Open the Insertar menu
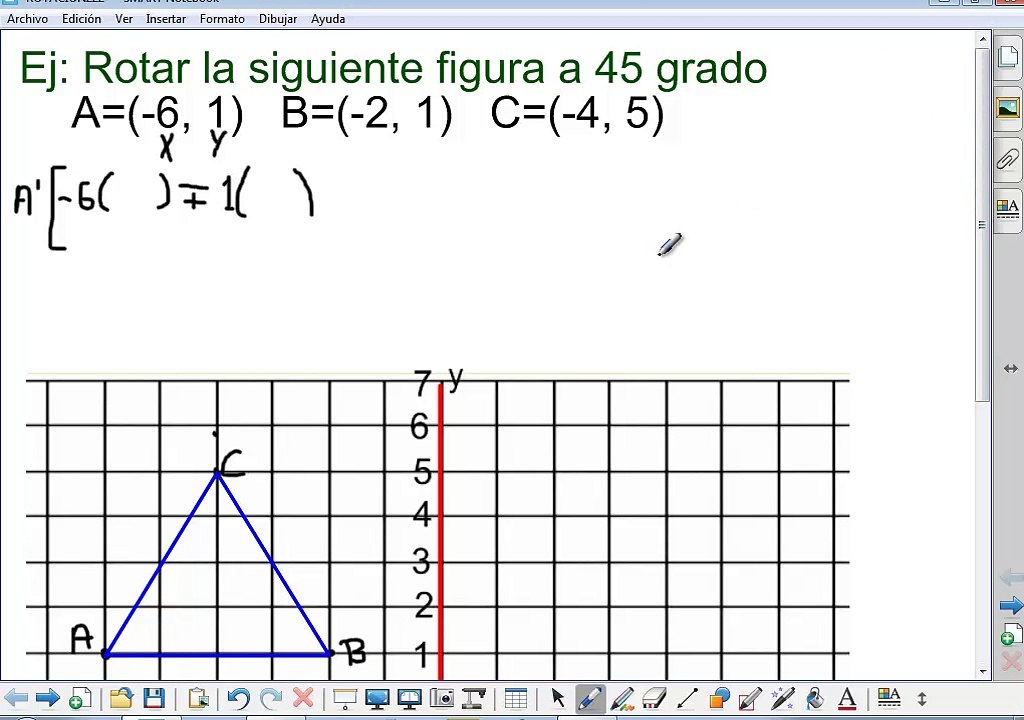 pos(166,19)
